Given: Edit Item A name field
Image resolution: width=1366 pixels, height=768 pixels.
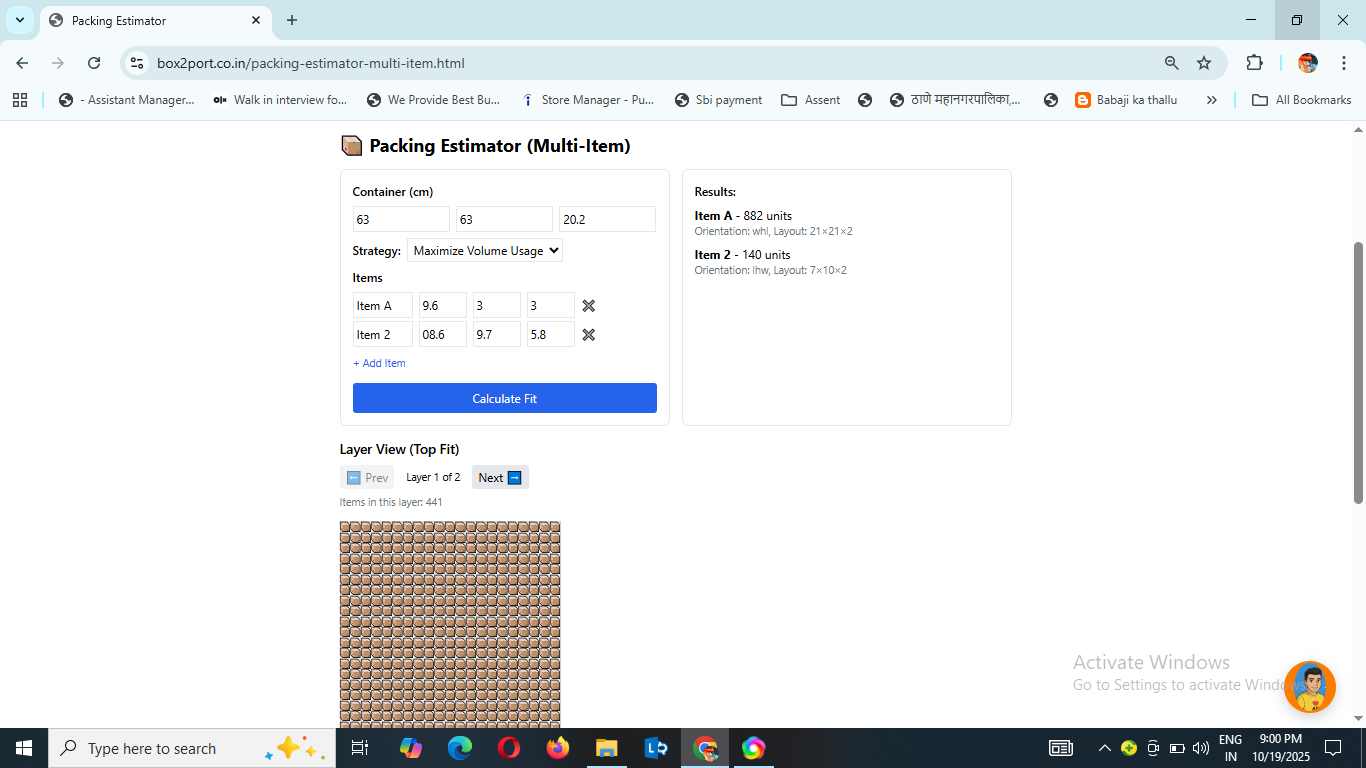Looking at the screenshot, I should pos(383,306).
